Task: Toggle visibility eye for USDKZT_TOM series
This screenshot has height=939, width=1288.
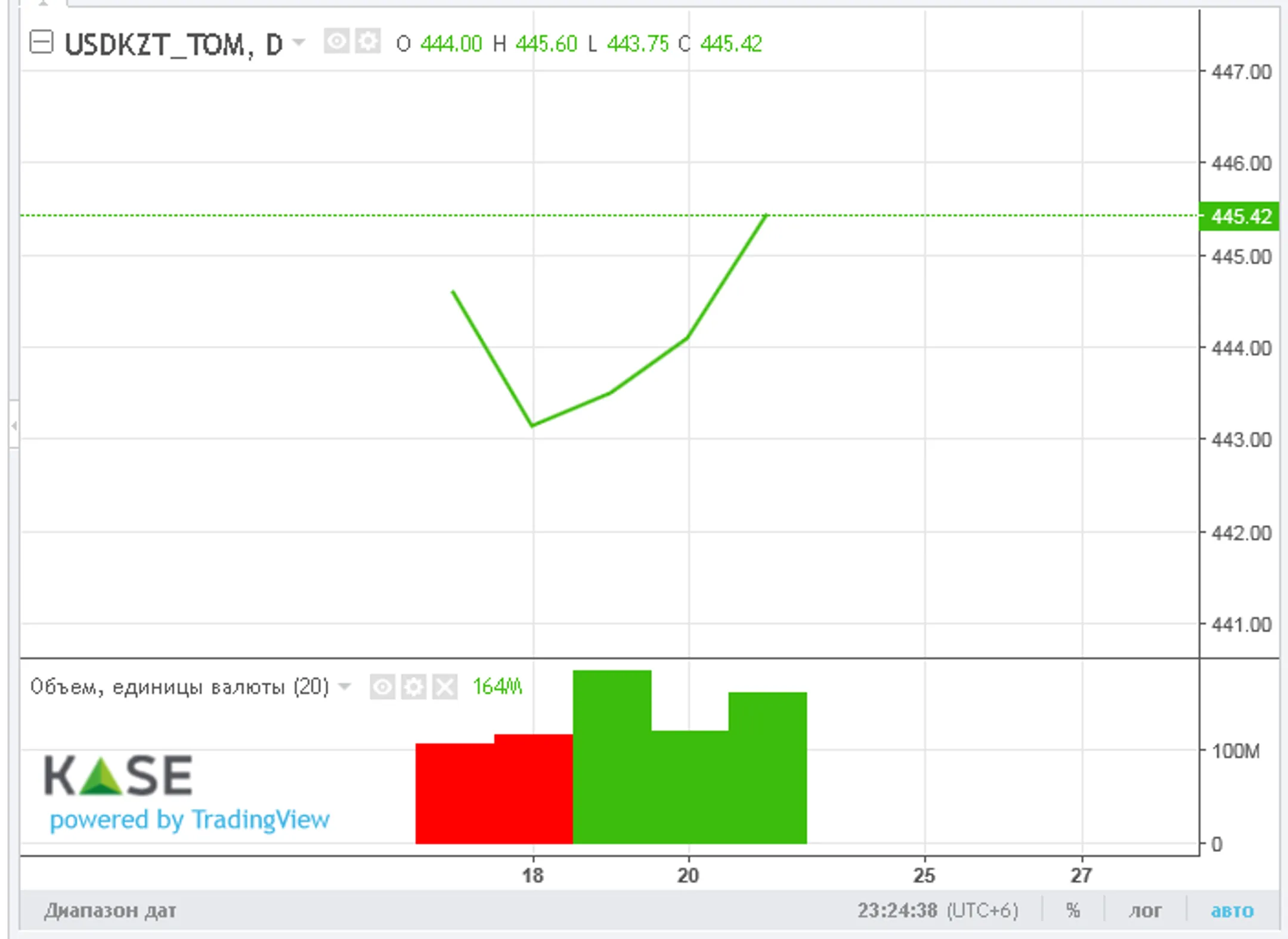Action: tap(336, 42)
